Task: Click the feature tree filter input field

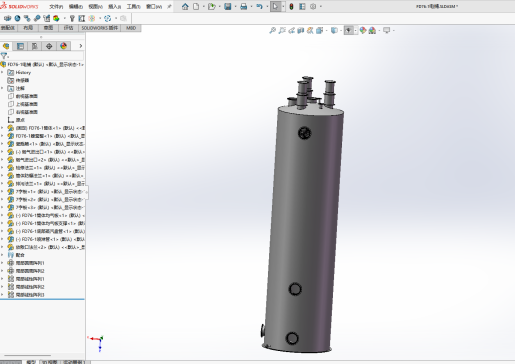Action: (46, 56)
